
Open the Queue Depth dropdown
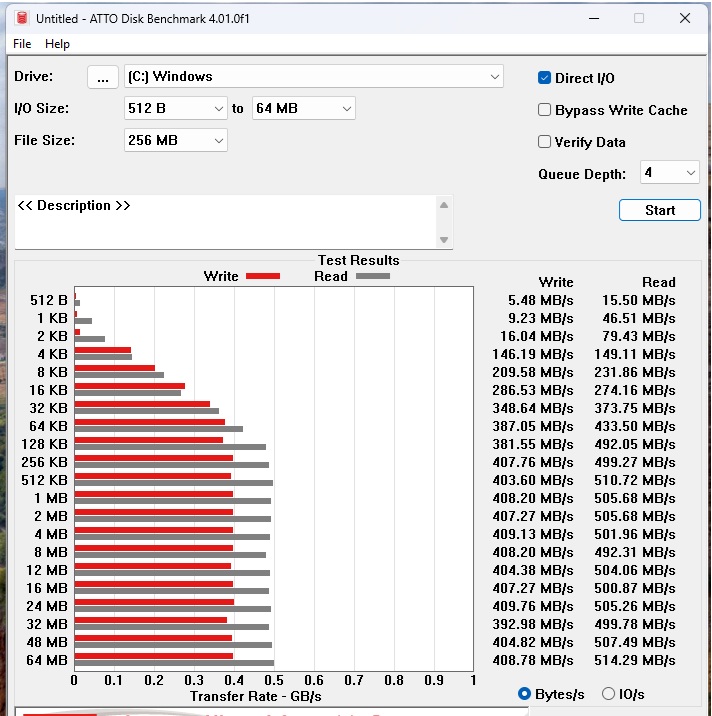[670, 173]
